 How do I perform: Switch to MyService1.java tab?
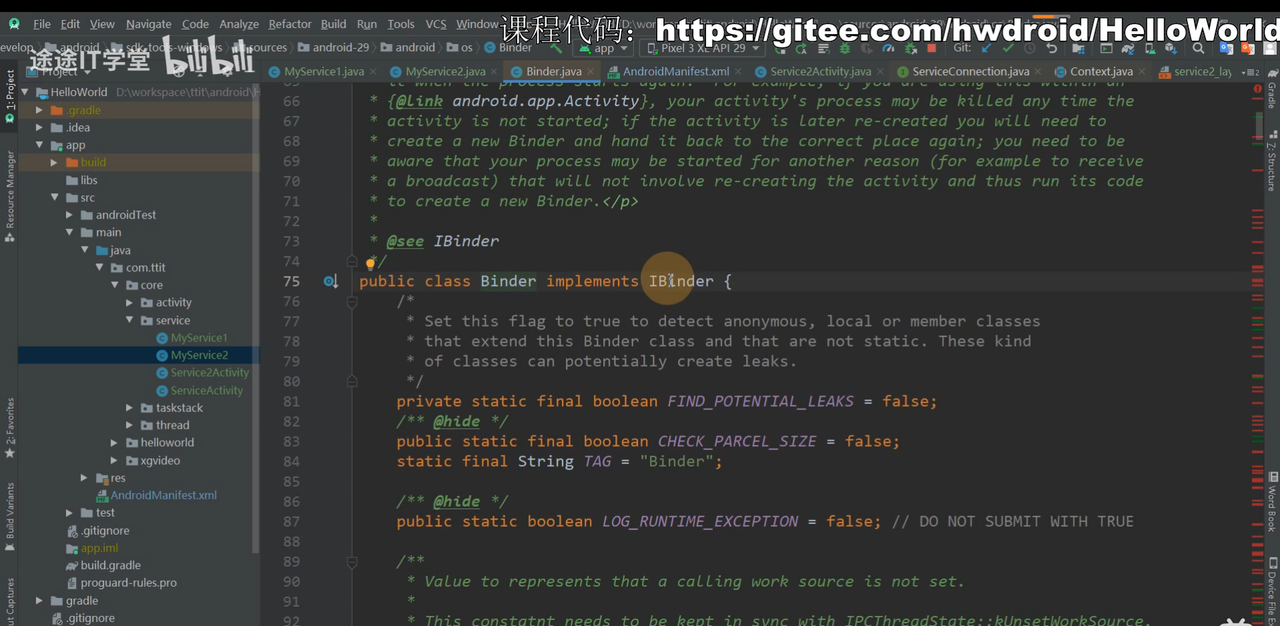(322, 71)
